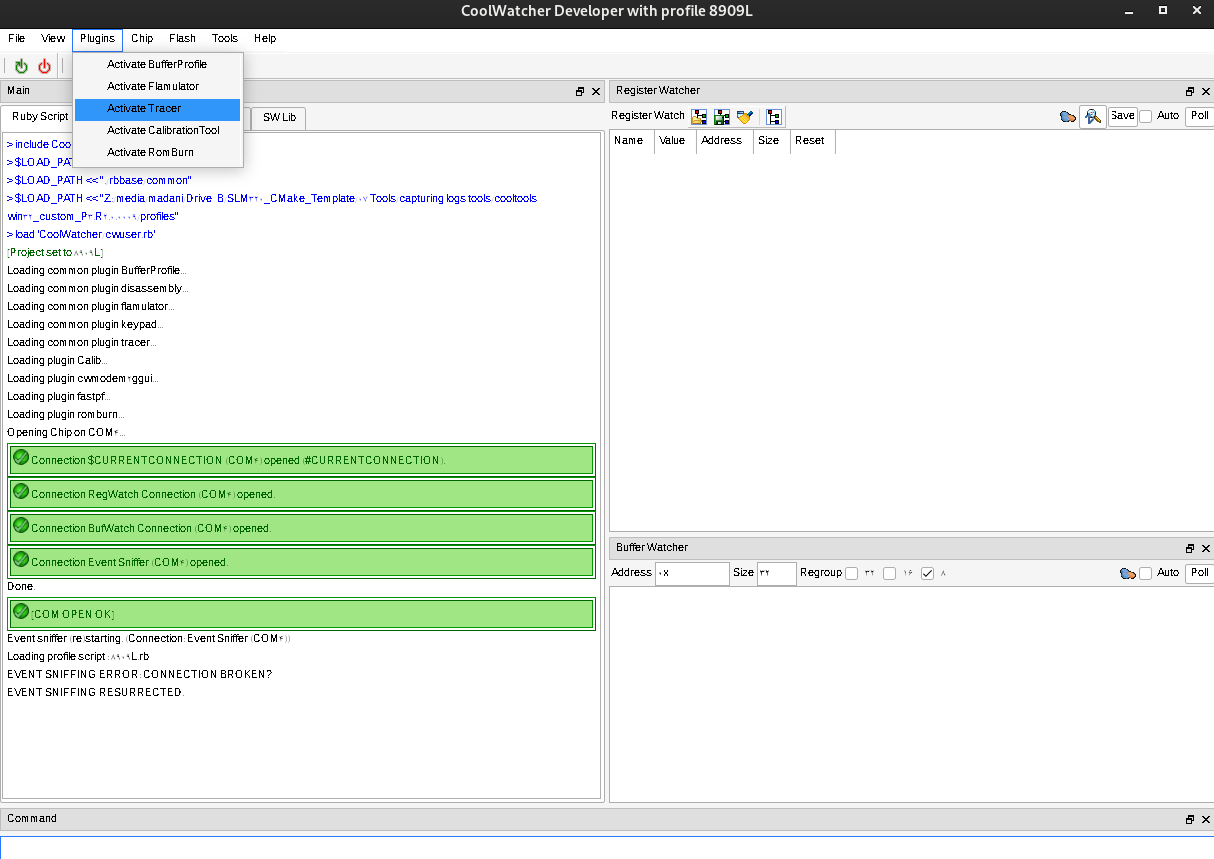This screenshot has height=859, width=1214.
Task: Click Poll button in Register Watcher
Action: tap(1200, 116)
